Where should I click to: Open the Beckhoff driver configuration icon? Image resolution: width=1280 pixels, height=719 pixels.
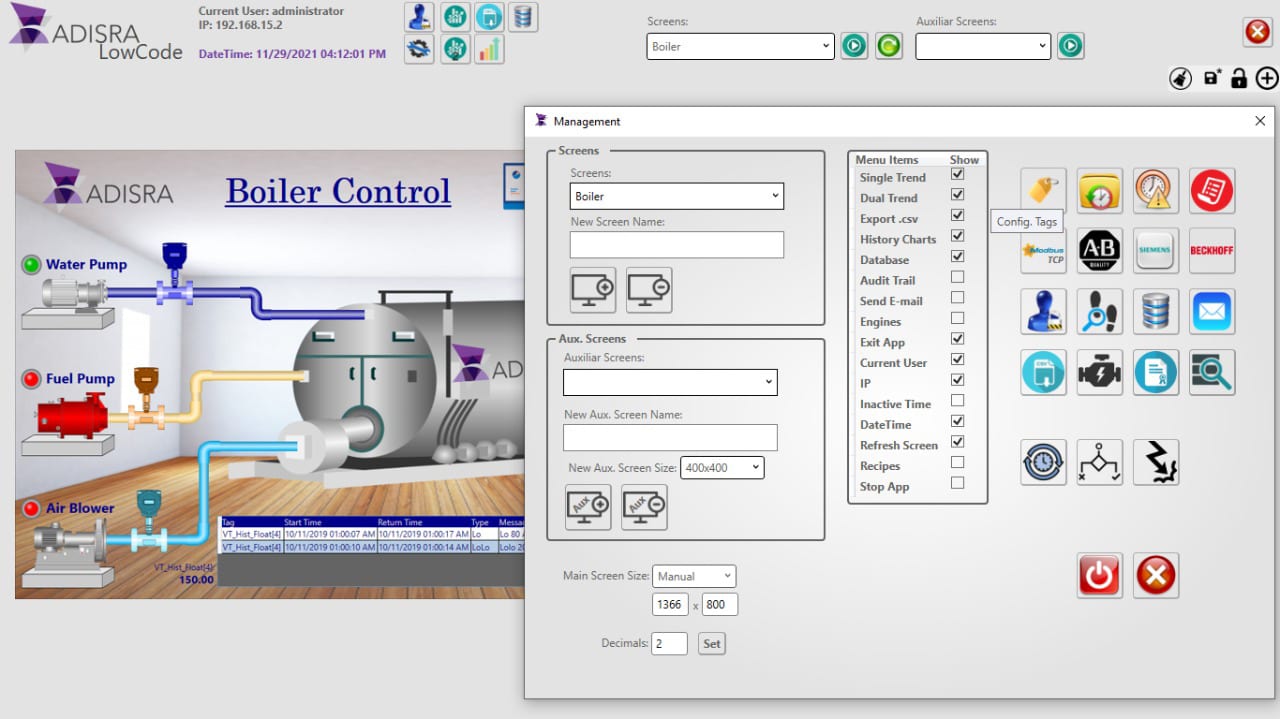coord(1212,250)
